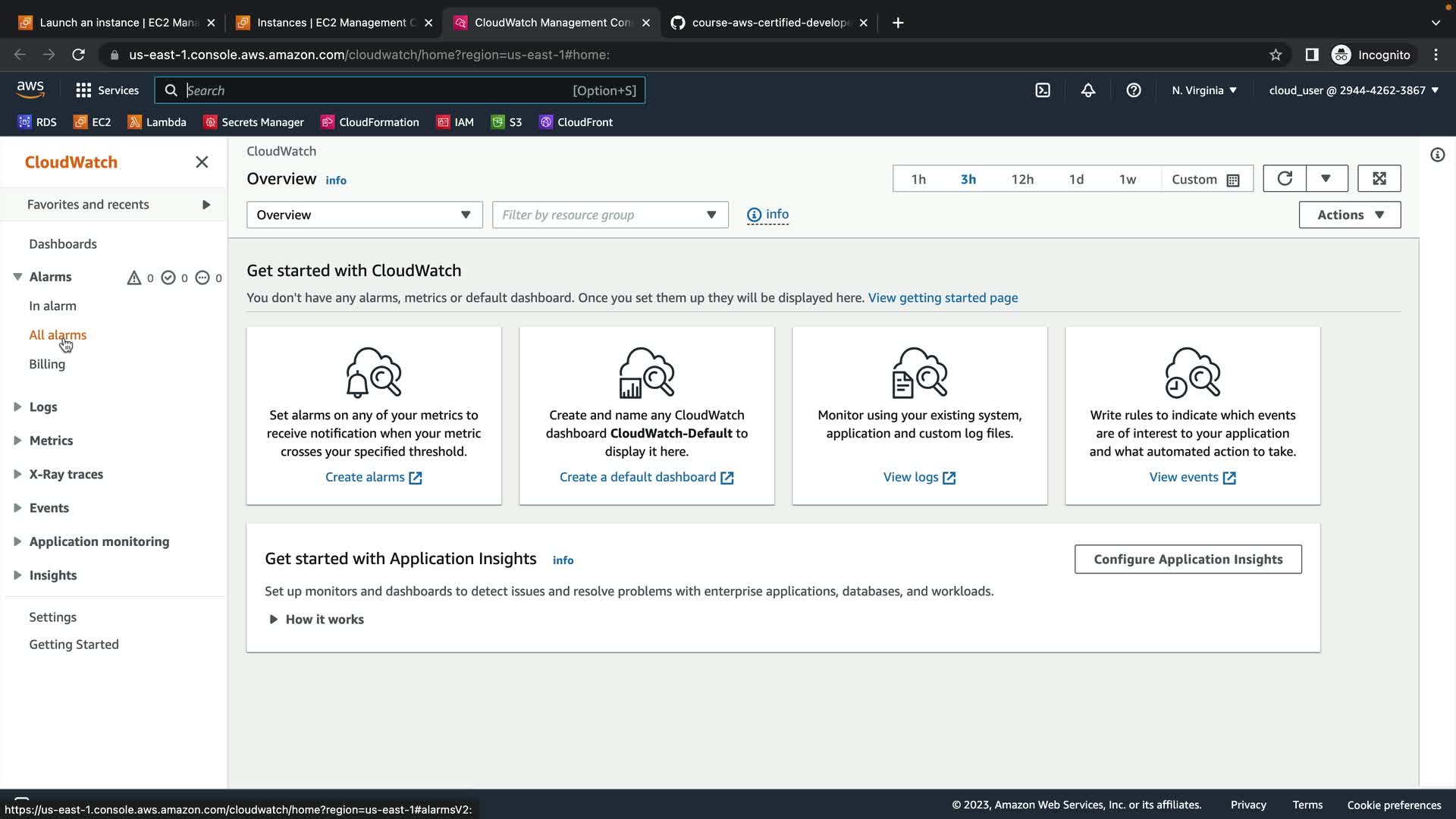Image resolution: width=1456 pixels, height=819 pixels.
Task: Close the CloudWatch navigation sidebar
Action: pos(202,162)
